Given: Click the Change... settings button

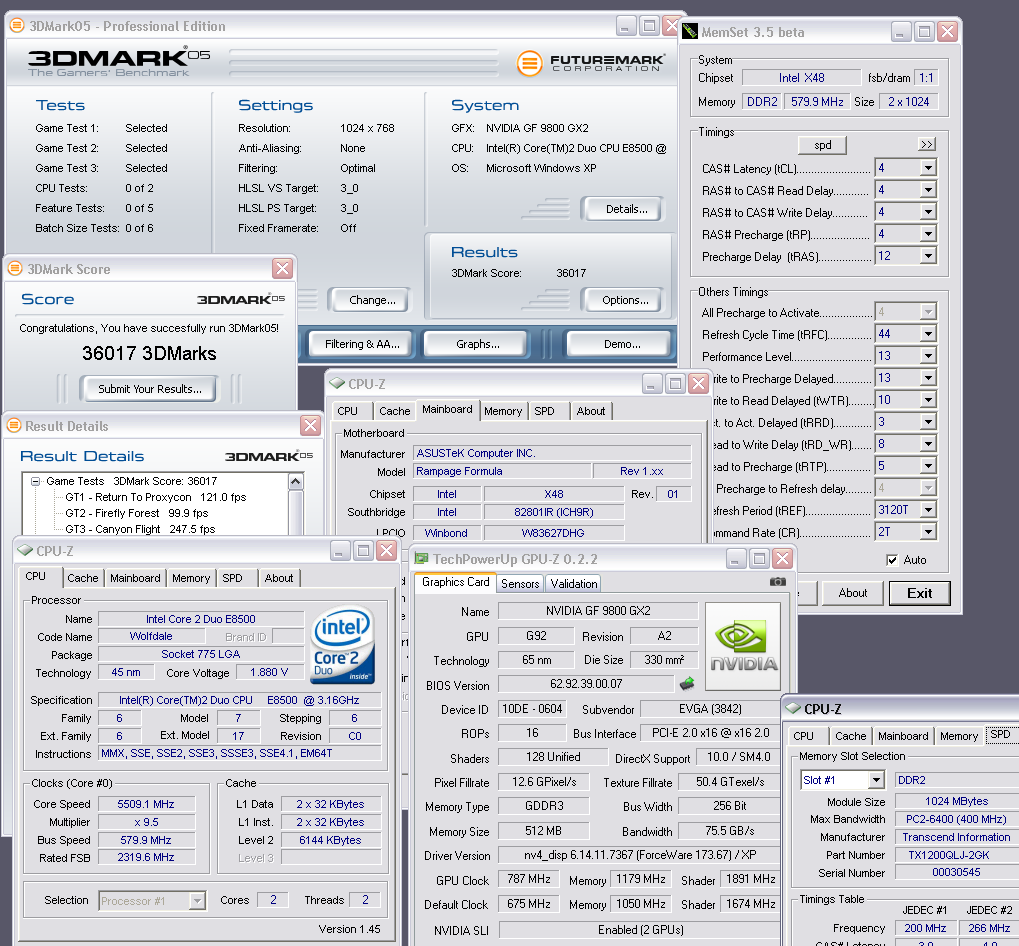Looking at the screenshot, I should 371,300.
